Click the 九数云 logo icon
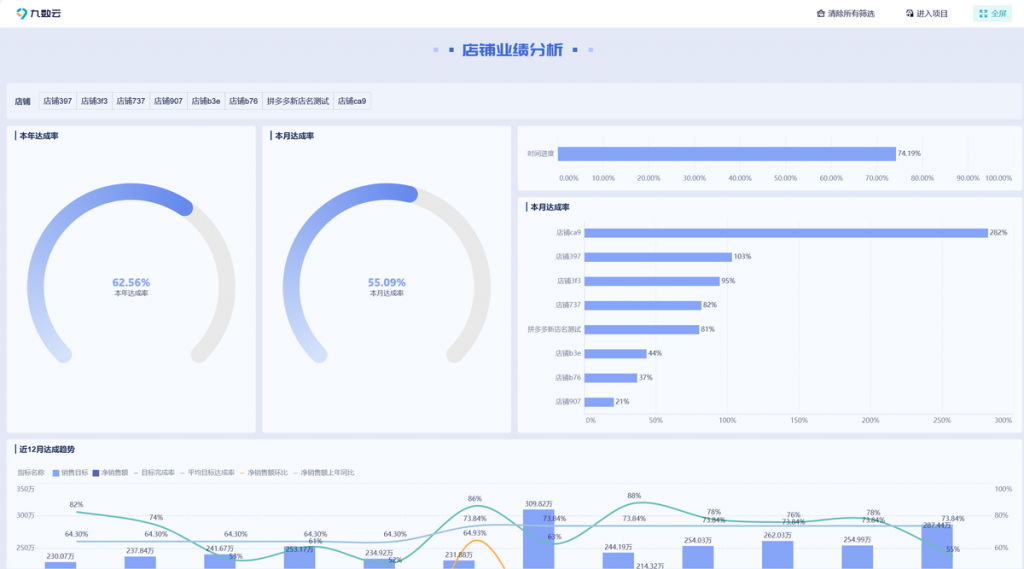Image resolution: width=1024 pixels, height=569 pixels. coord(22,13)
